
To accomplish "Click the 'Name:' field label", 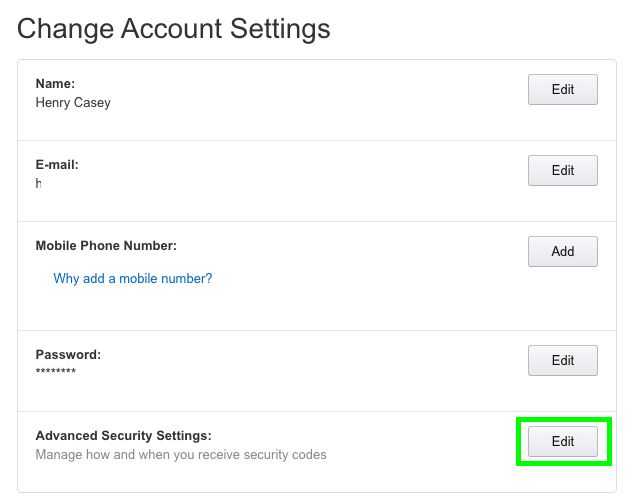I will point(56,84).
